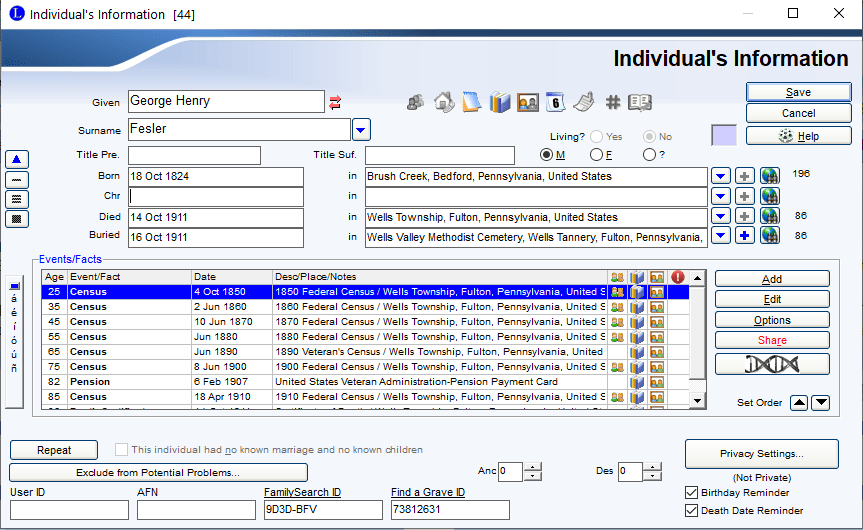Uncheck the Birthday Reminder checkbox
Viewport: 863px width, 530px height.
pos(692,493)
